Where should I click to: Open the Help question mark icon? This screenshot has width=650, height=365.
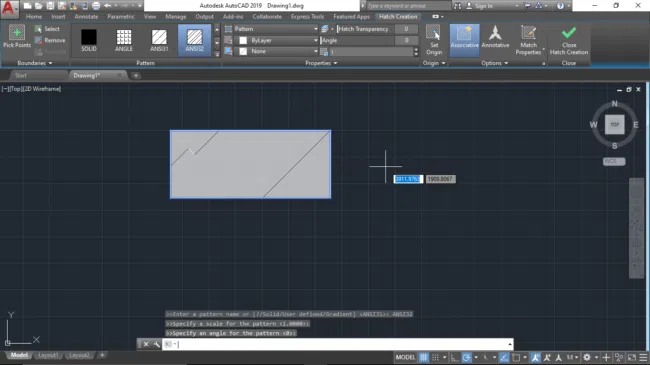click(560, 6)
